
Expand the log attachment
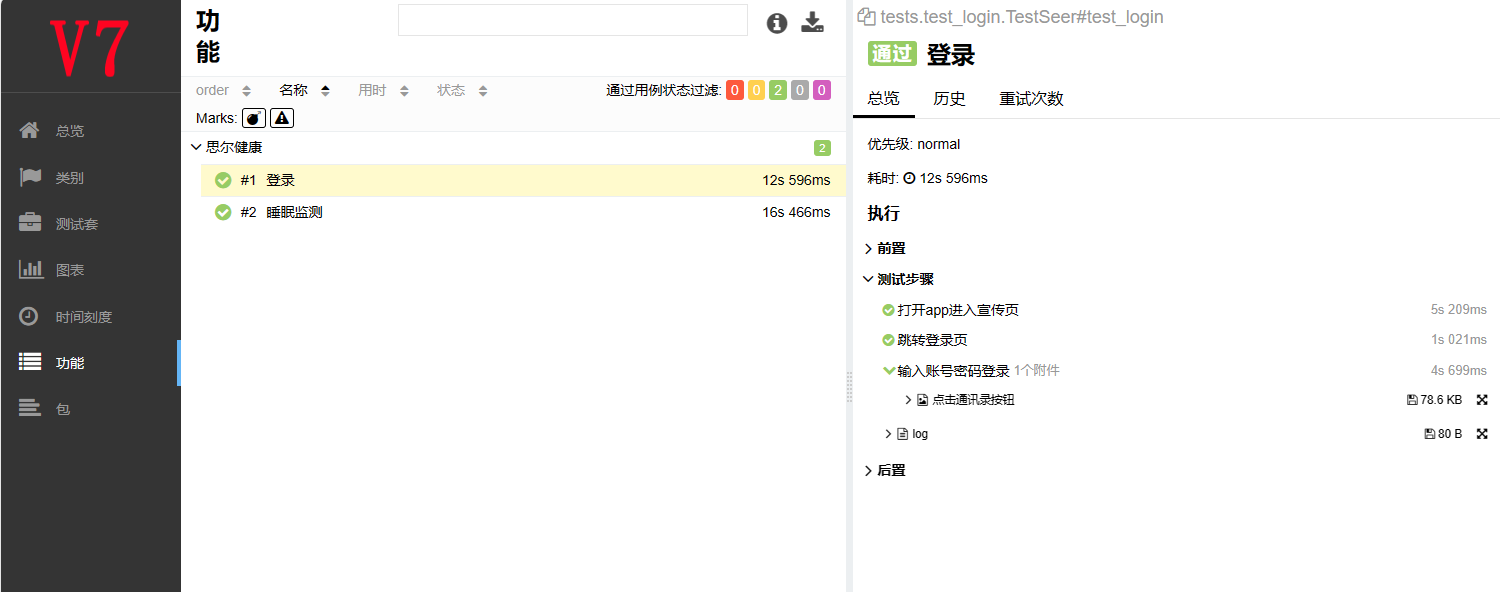coord(888,434)
